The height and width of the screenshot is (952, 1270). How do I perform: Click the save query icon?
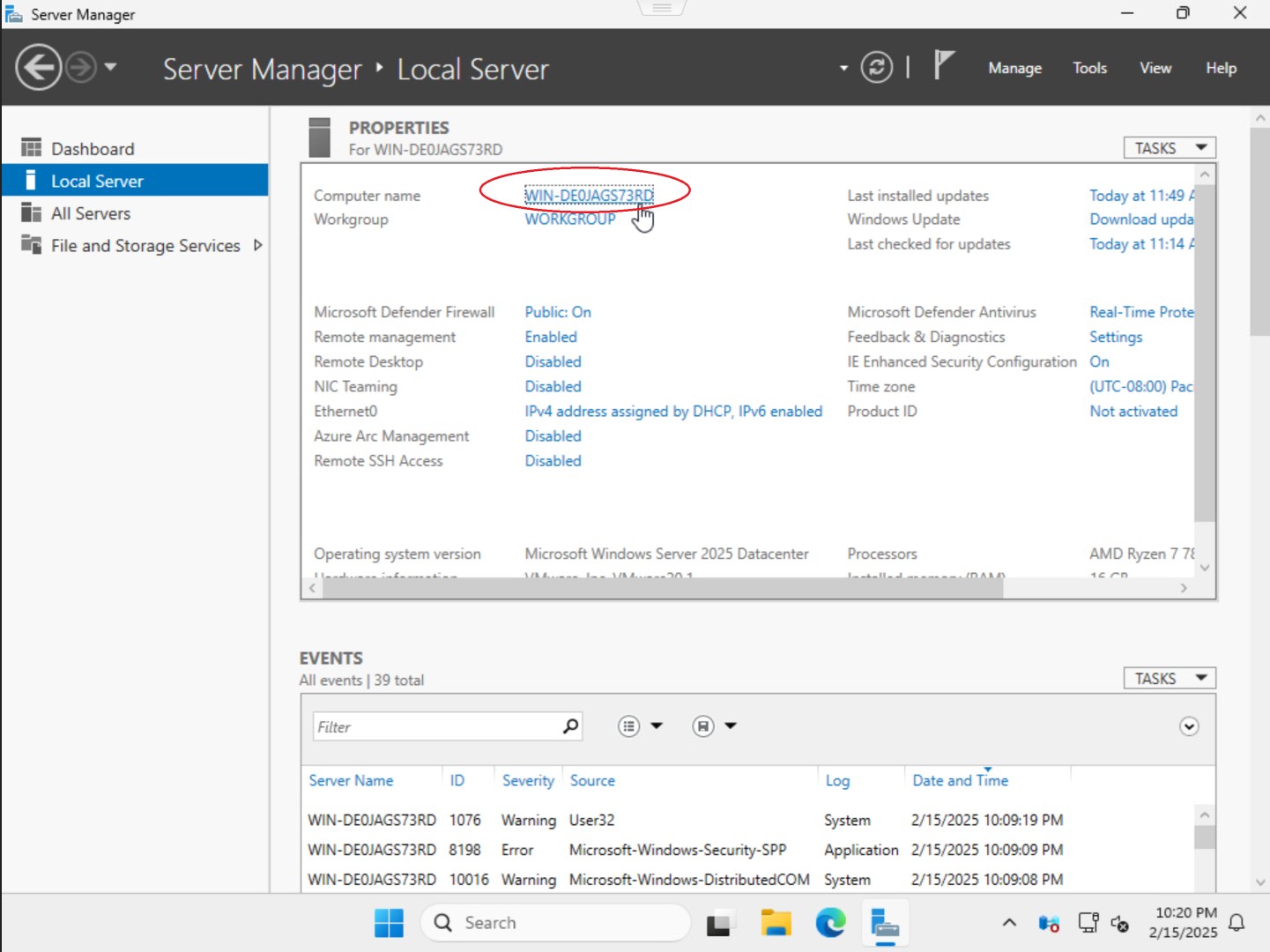(x=702, y=726)
